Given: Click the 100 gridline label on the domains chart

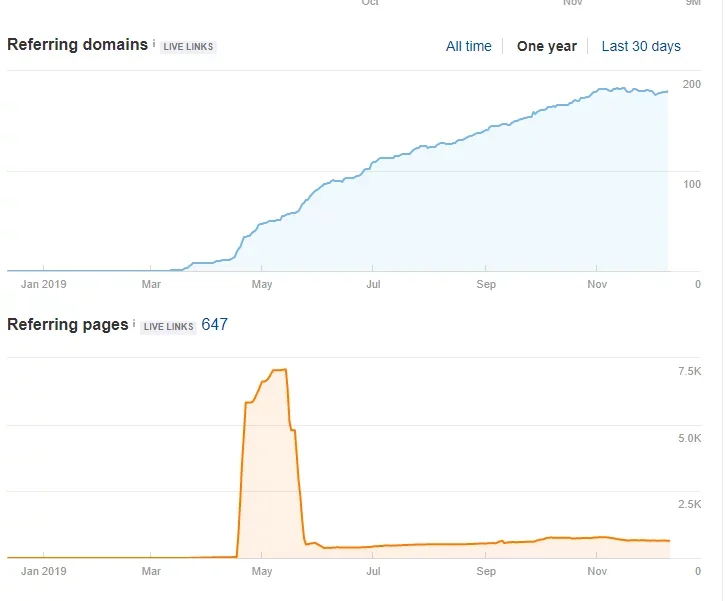Looking at the screenshot, I should (x=692, y=184).
